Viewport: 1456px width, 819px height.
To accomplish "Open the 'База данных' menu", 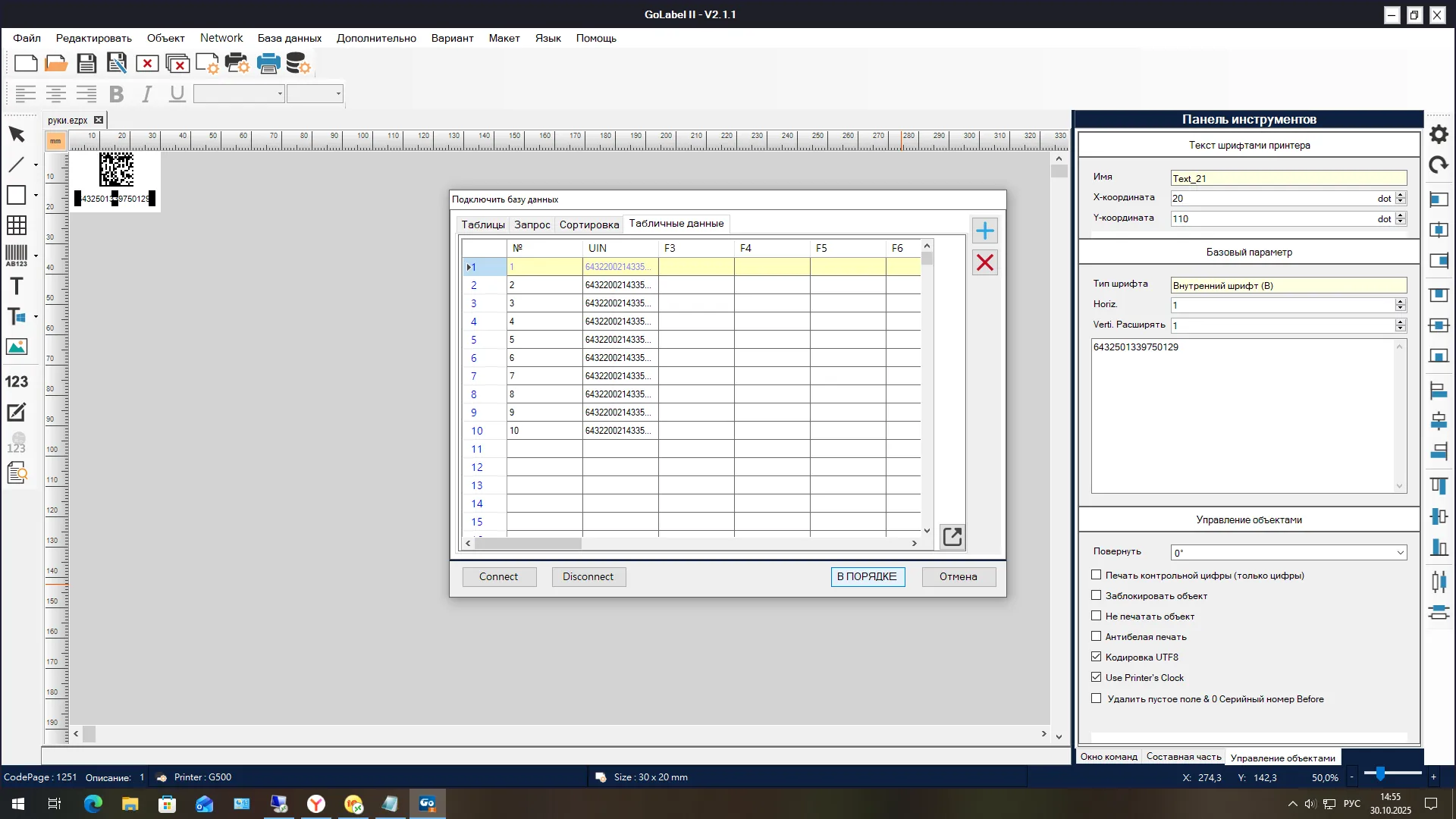I will (289, 38).
